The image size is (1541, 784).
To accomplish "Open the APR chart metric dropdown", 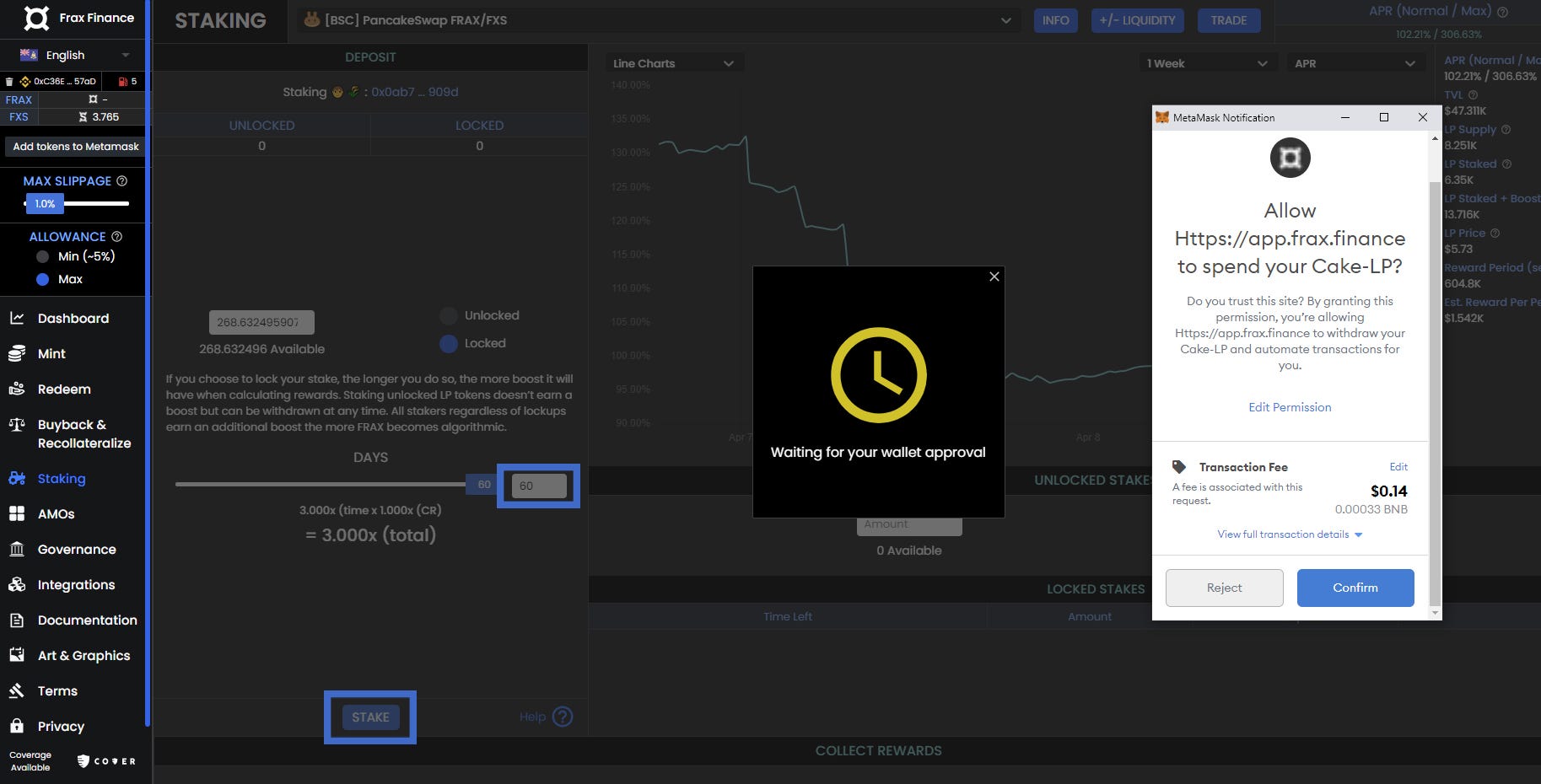I will 1355,63.
